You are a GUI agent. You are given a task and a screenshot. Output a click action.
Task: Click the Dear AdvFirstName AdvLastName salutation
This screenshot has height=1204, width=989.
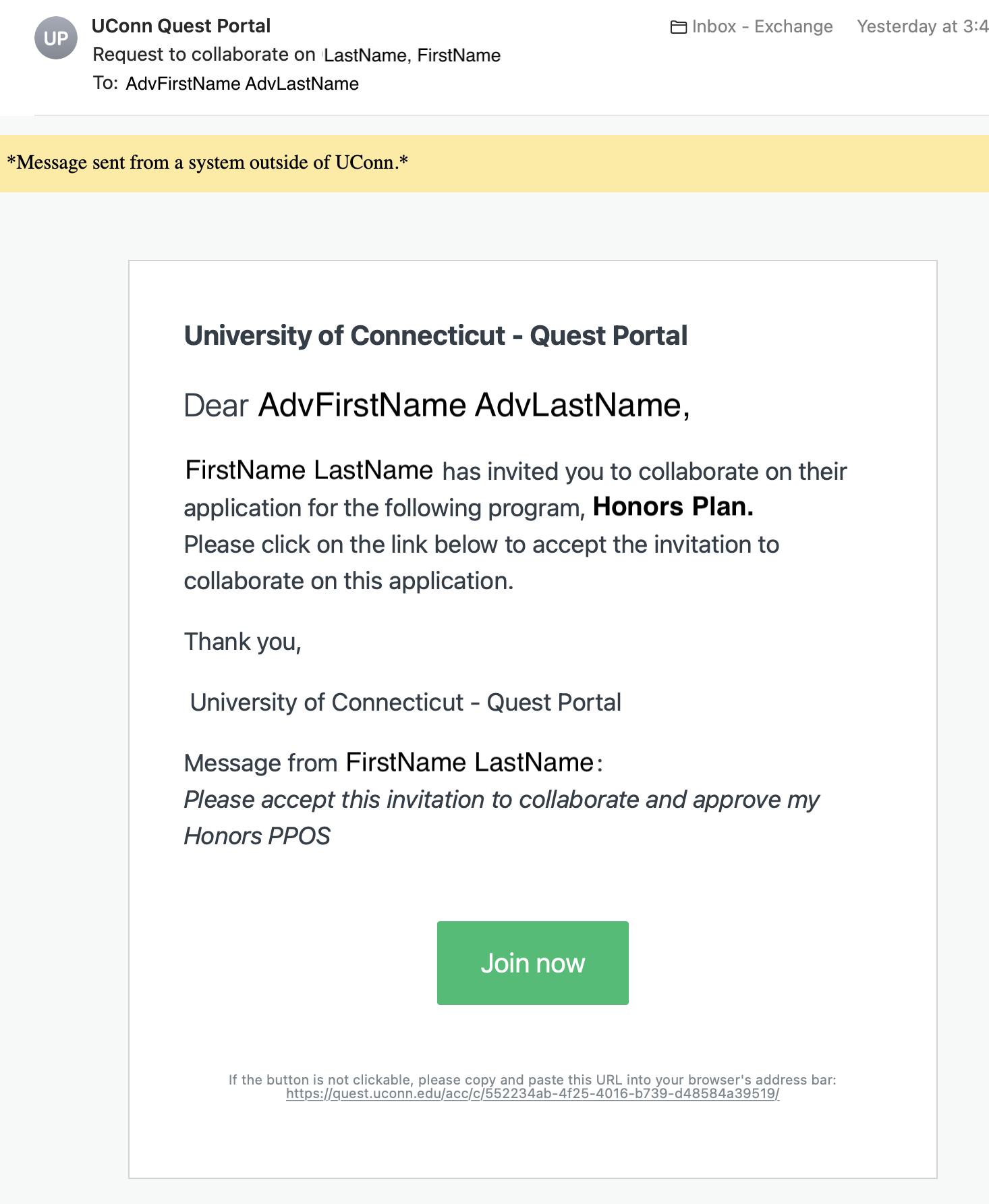click(x=435, y=404)
